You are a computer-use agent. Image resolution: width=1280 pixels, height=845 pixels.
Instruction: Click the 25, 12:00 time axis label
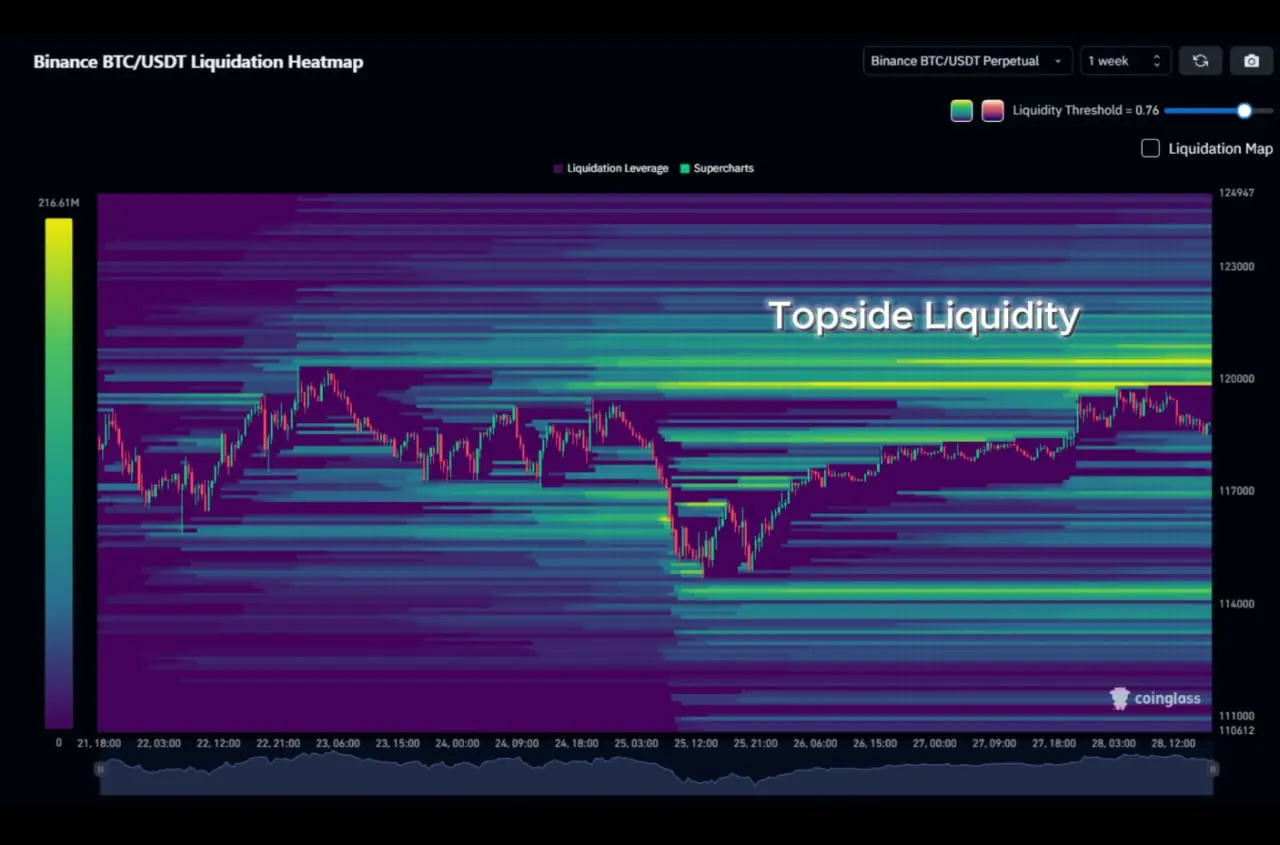694,744
